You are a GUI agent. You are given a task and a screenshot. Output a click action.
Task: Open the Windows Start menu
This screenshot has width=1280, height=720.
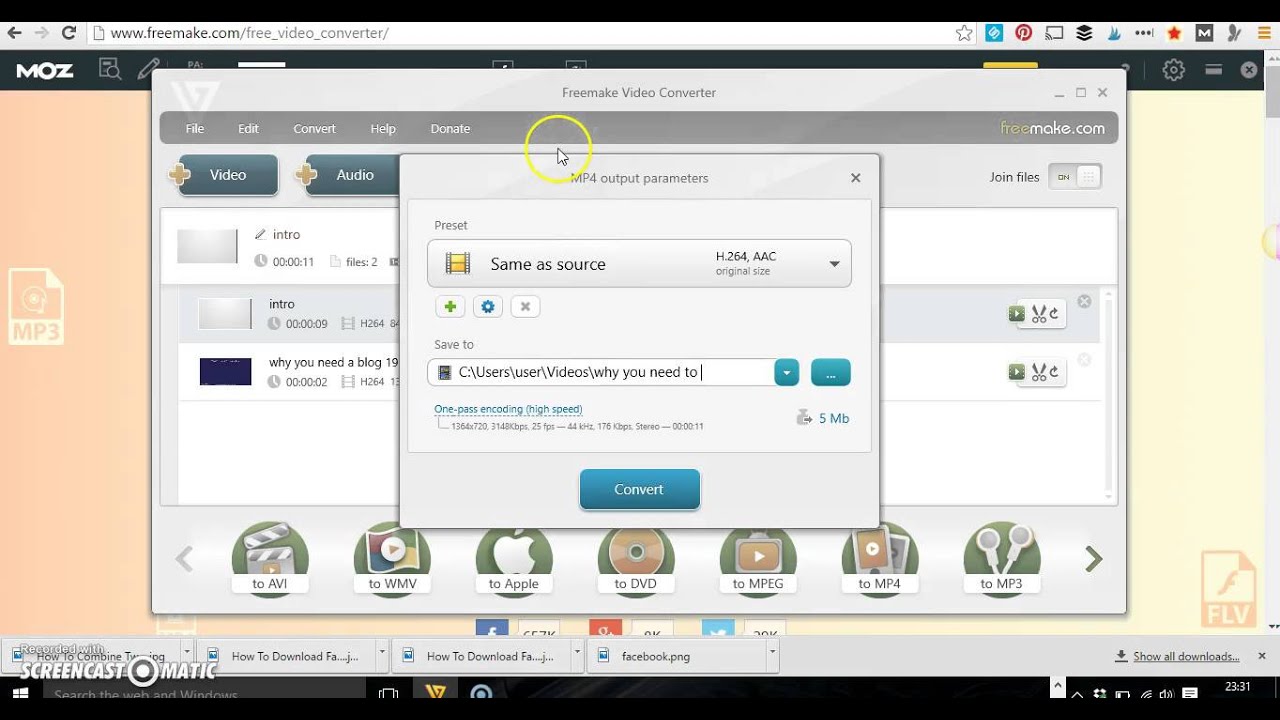[19, 692]
